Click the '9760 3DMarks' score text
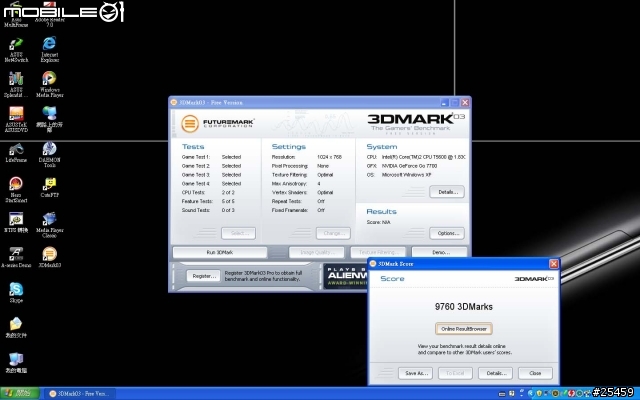 pos(464,307)
